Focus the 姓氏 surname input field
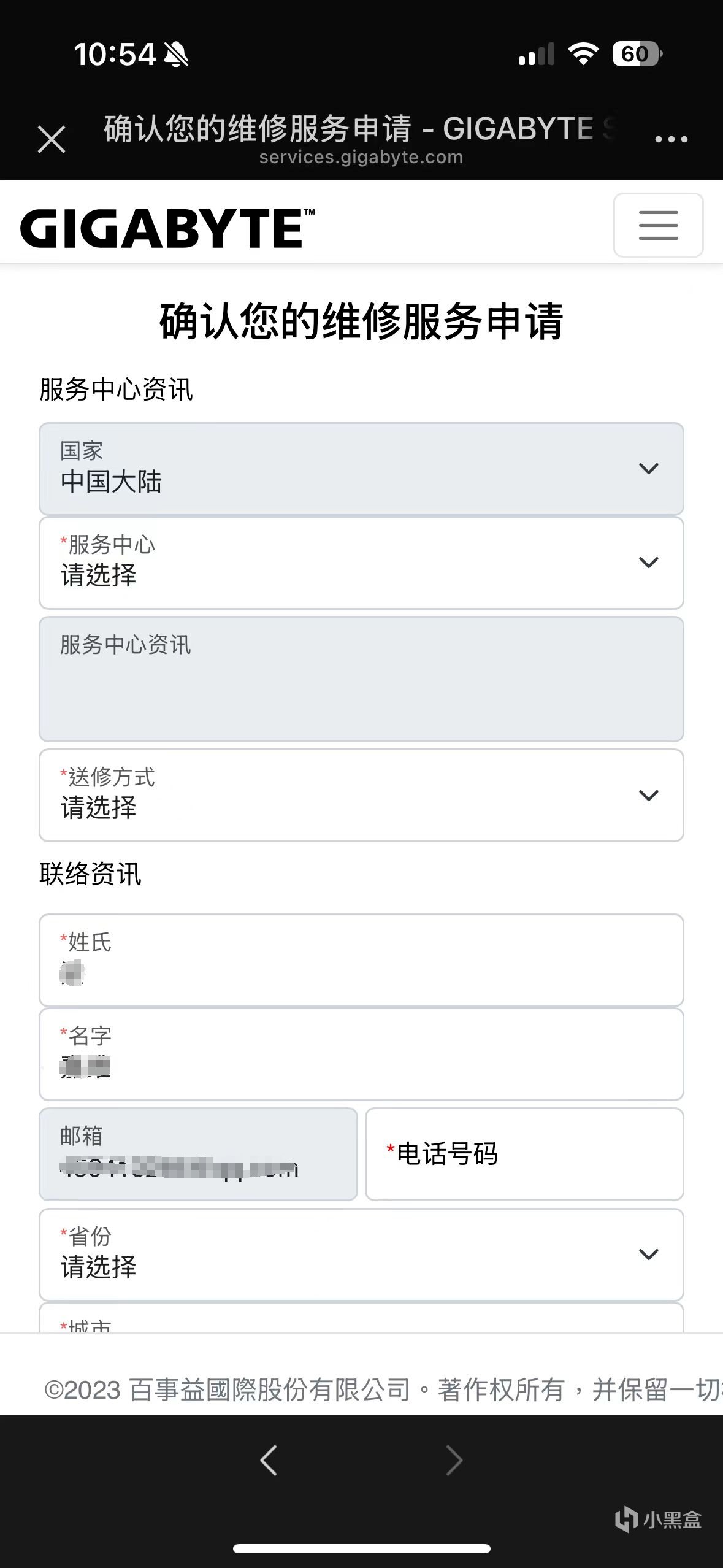The height and width of the screenshot is (1568, 723). 361,960
